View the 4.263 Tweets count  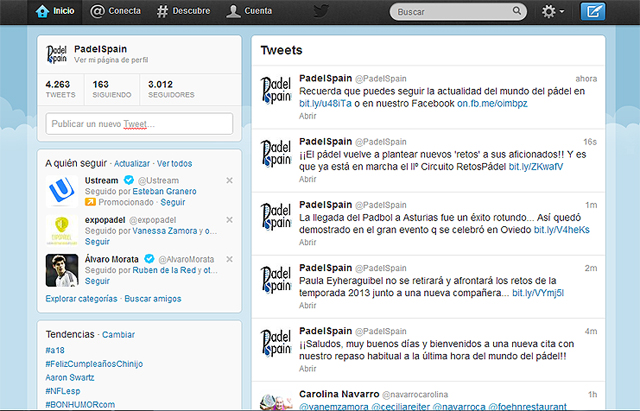click(x=60, y=89)
